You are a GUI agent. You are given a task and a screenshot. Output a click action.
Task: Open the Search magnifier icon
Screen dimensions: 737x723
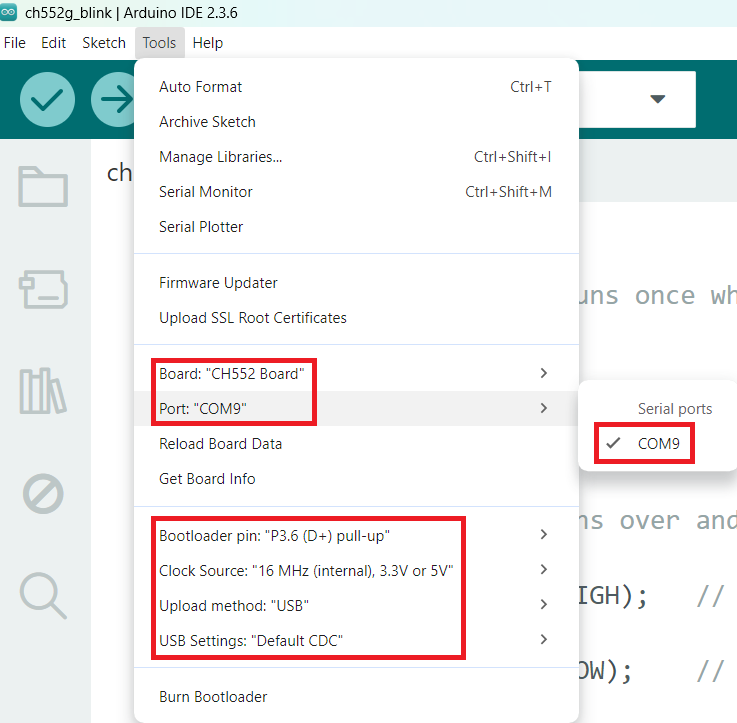pyautogui.click(x=43, y=594)
